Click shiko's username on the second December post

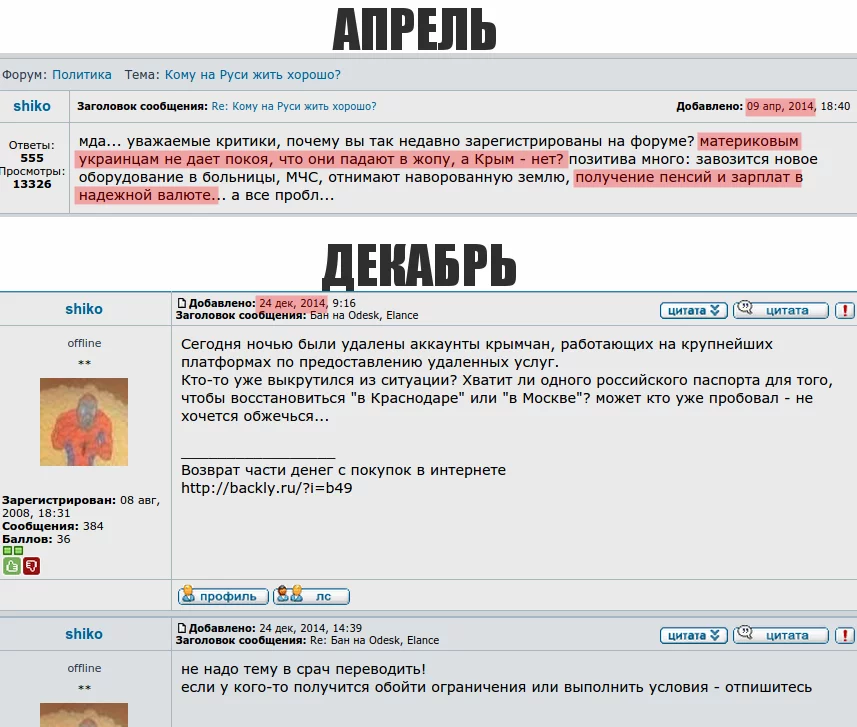click(x=84, y=634)
